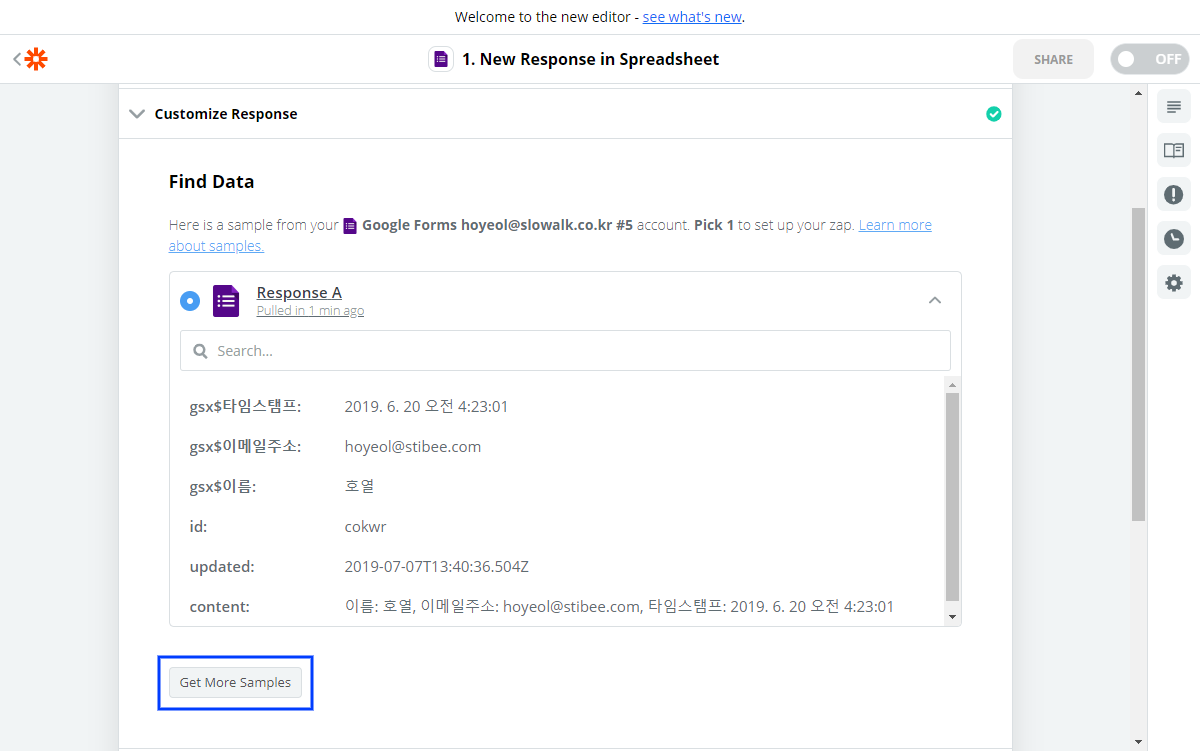
Task: Open the task history clock icon
Action: click(1174, 238)
